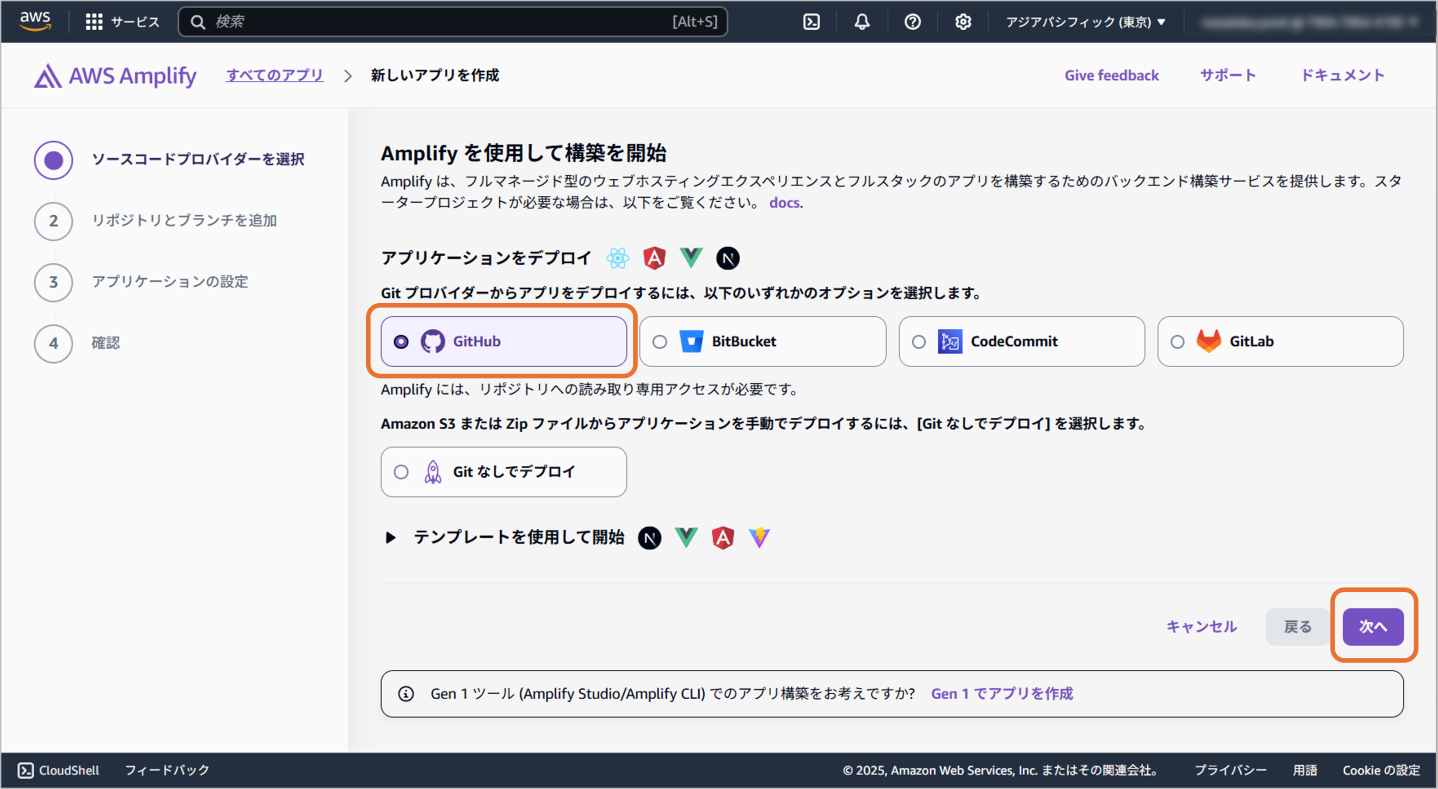Click the info icon in Gen 1 notice
Image resolution: width=1438 pixels, height=789 pixels.
[406, 693]
